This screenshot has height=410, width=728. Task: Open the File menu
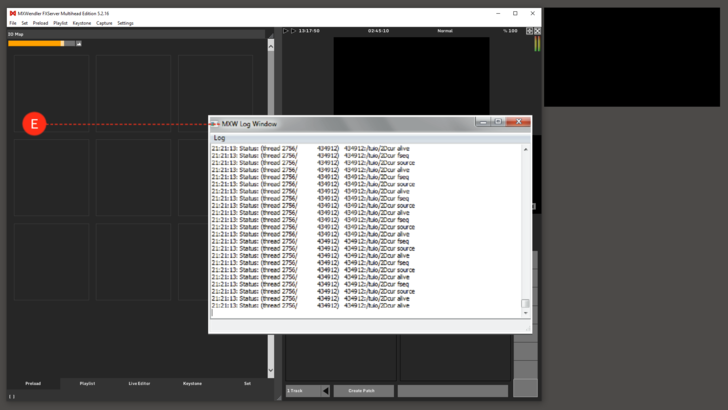13,23
